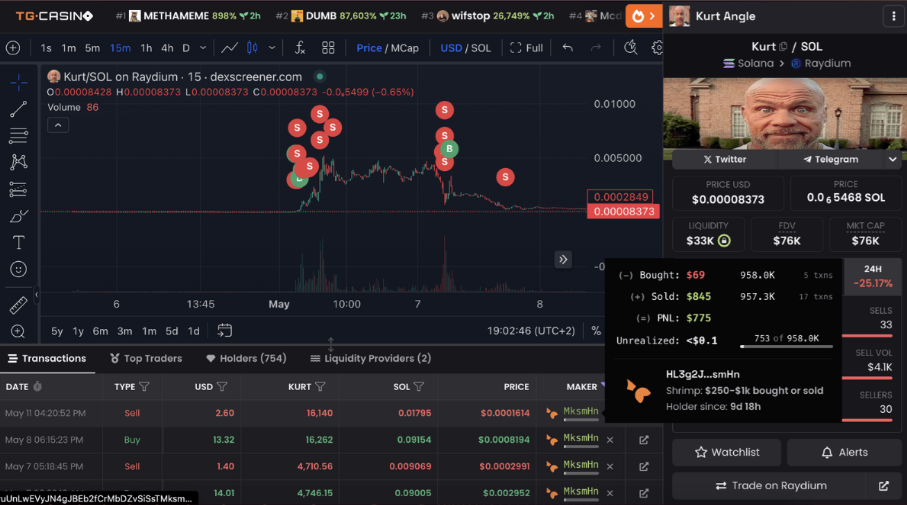Select the crosshair cursor tool
This screenshot has width=907, height=505.
[19, 83]
